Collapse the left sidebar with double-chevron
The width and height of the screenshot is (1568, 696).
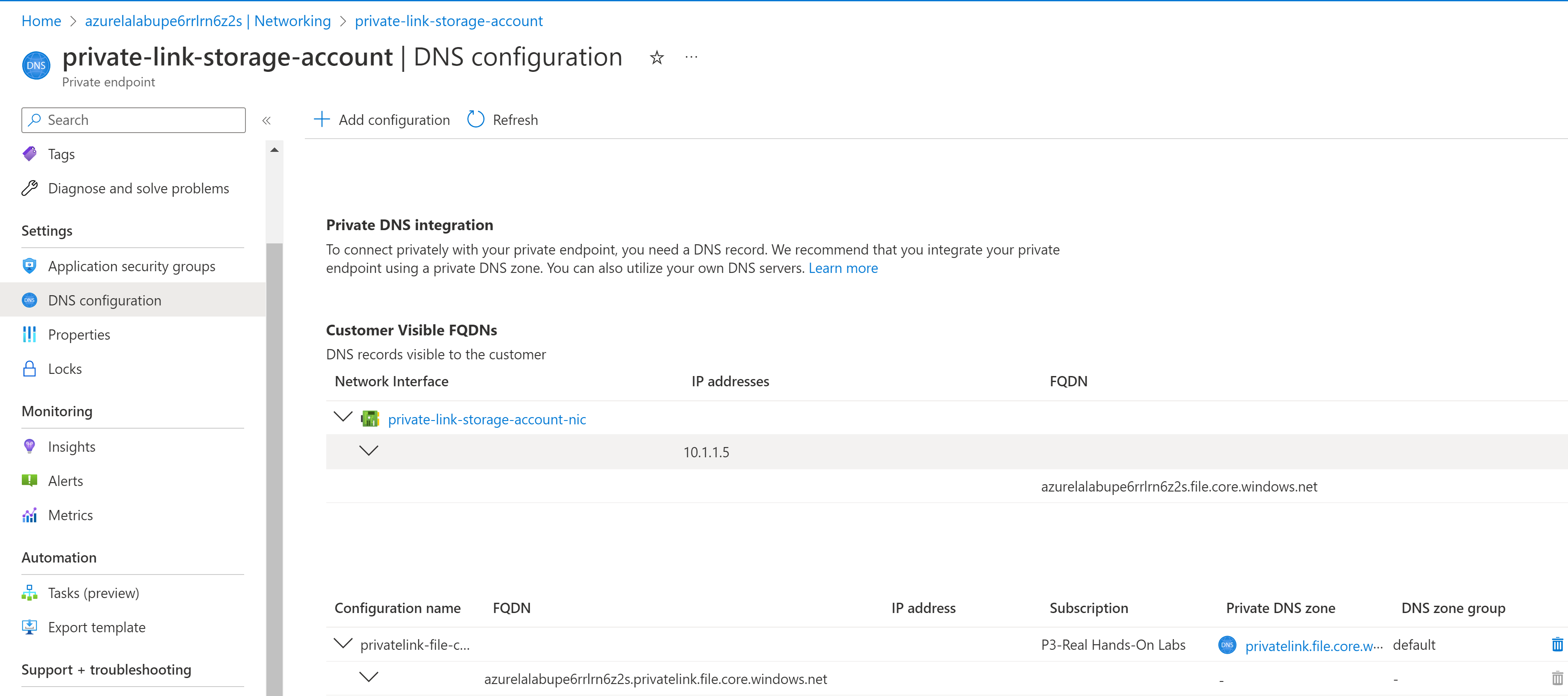(x=267, y=120)
